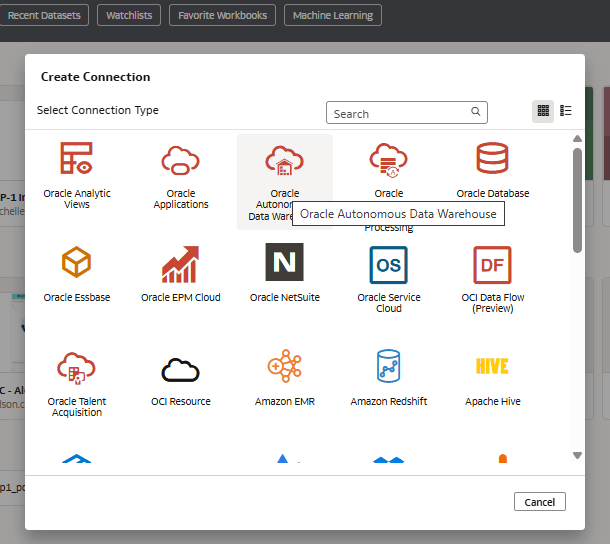Click the OCI Resource label

(181, 401)
